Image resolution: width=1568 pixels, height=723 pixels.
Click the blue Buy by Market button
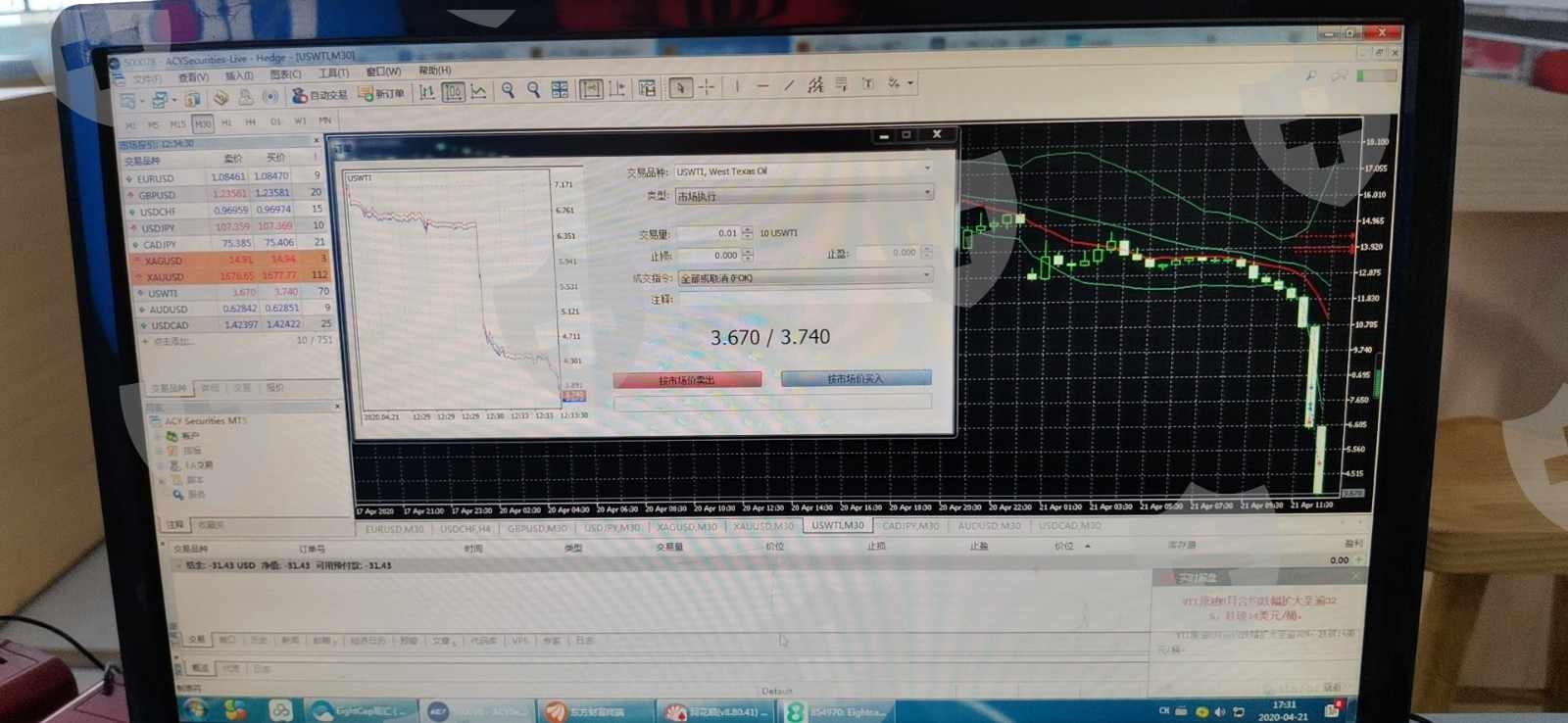click(x=855, y=378)
